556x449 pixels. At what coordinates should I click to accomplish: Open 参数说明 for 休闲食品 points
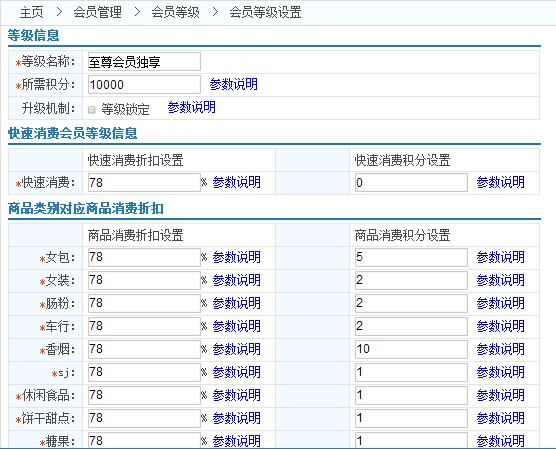(x=501, y=395)
